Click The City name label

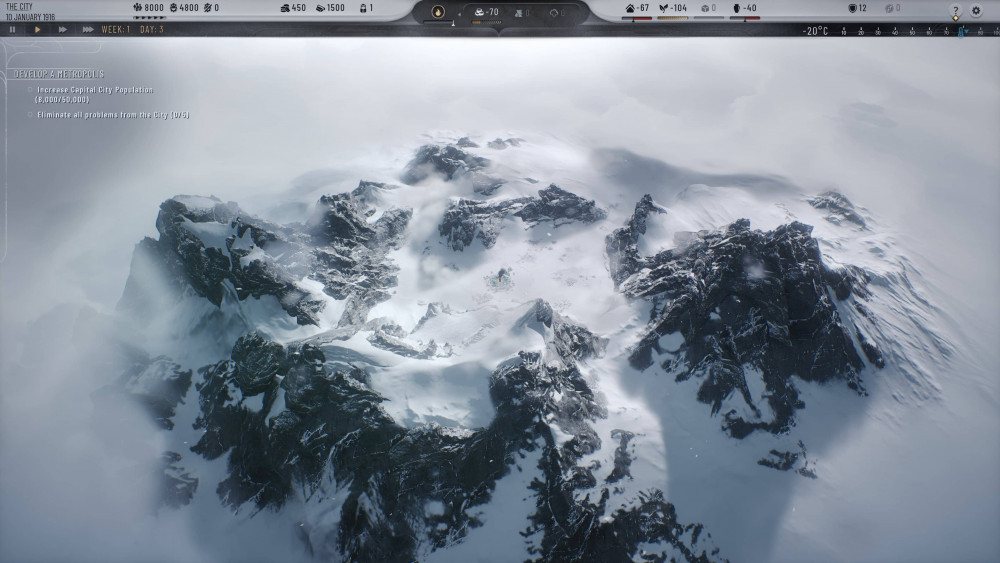19,6
